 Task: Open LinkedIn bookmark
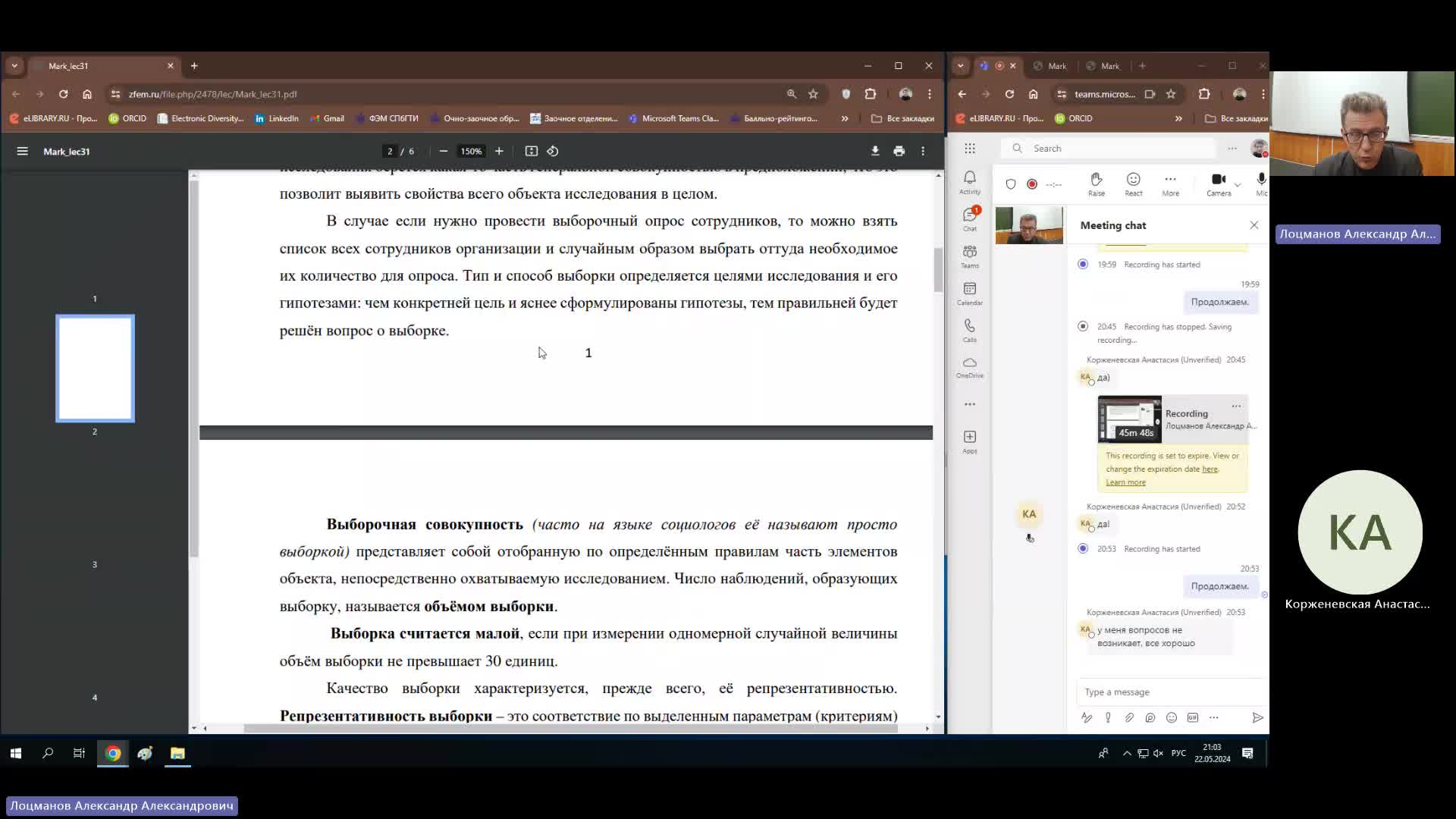pyautogui.click(x=277, y=118)
